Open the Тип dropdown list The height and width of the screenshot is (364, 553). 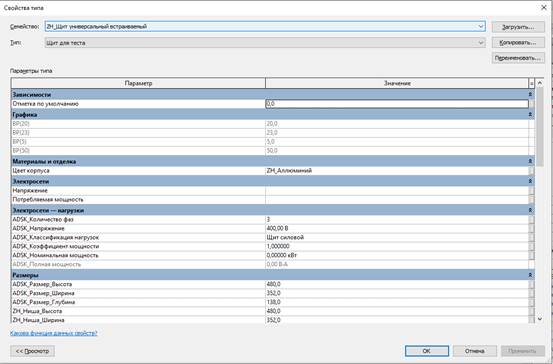(480, 43)
